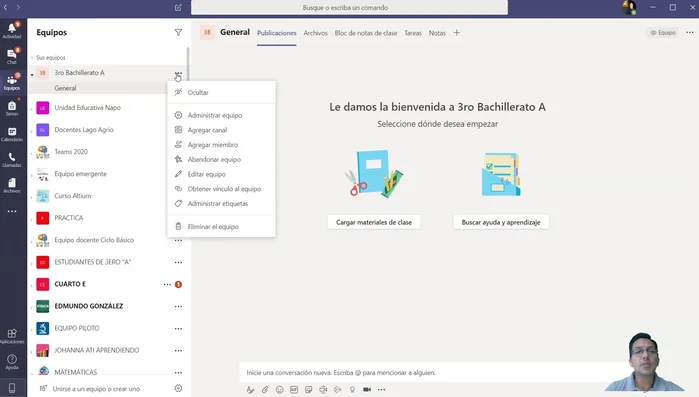Open the Actividad notifications icon

pos(12,30)
